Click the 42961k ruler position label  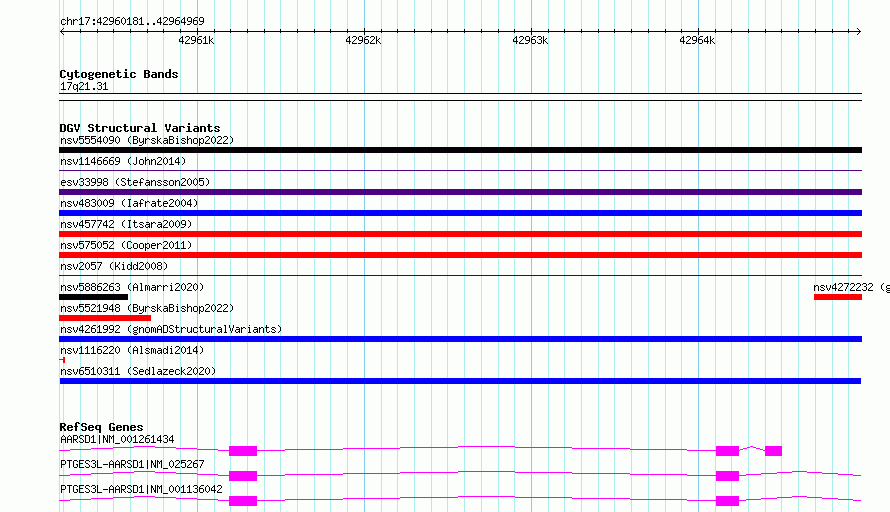[x=196, y=40]
